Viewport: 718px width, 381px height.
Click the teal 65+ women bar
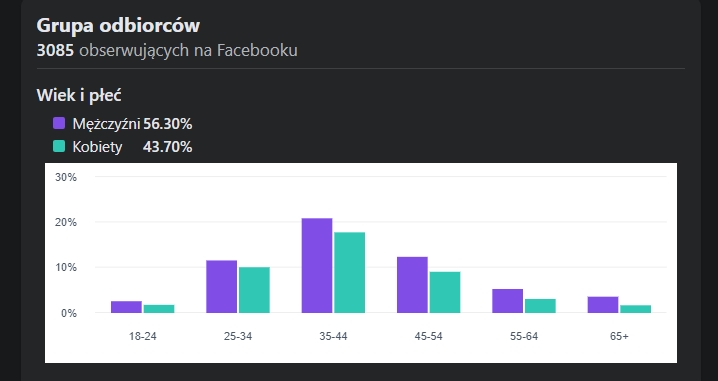(636, 309)
